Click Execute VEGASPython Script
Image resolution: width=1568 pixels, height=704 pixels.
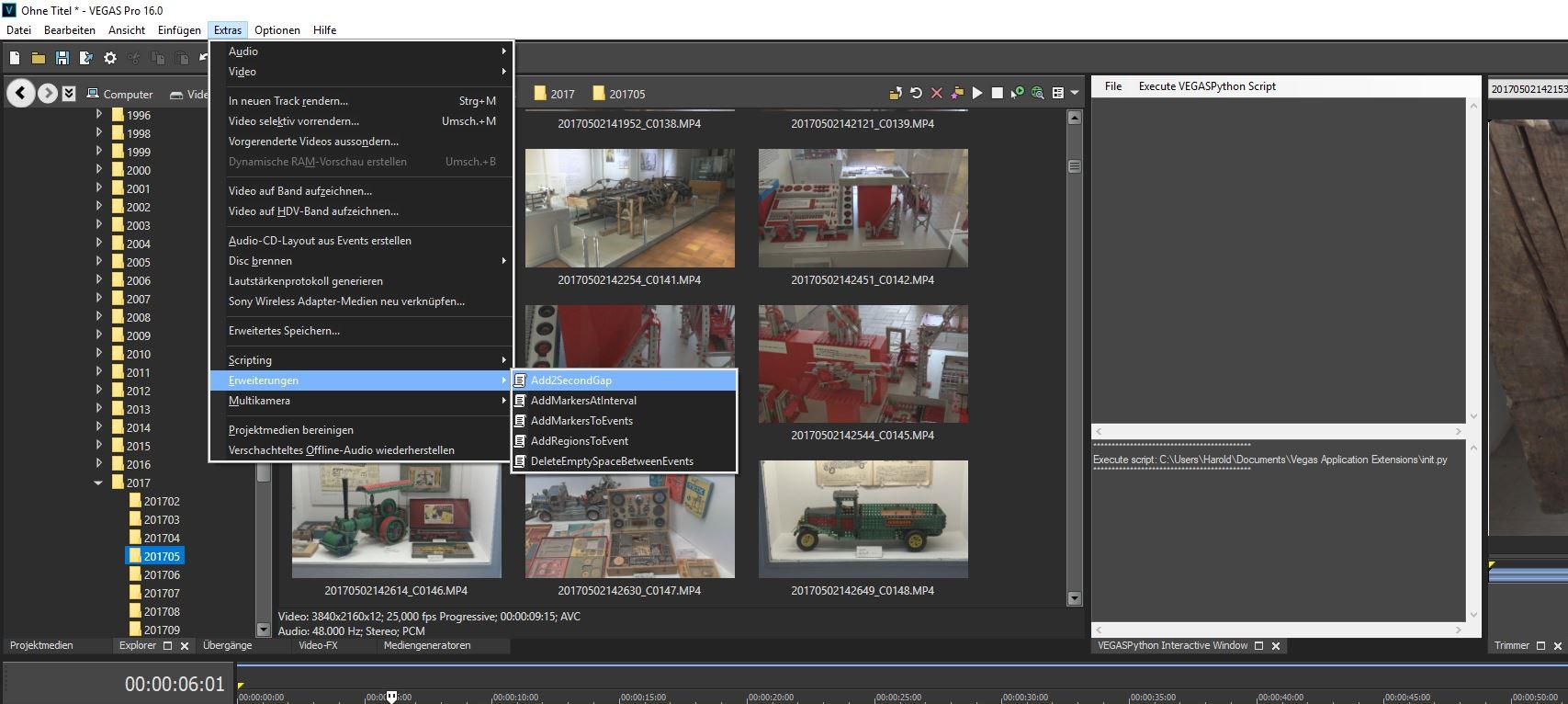[x=1206, y=86]
